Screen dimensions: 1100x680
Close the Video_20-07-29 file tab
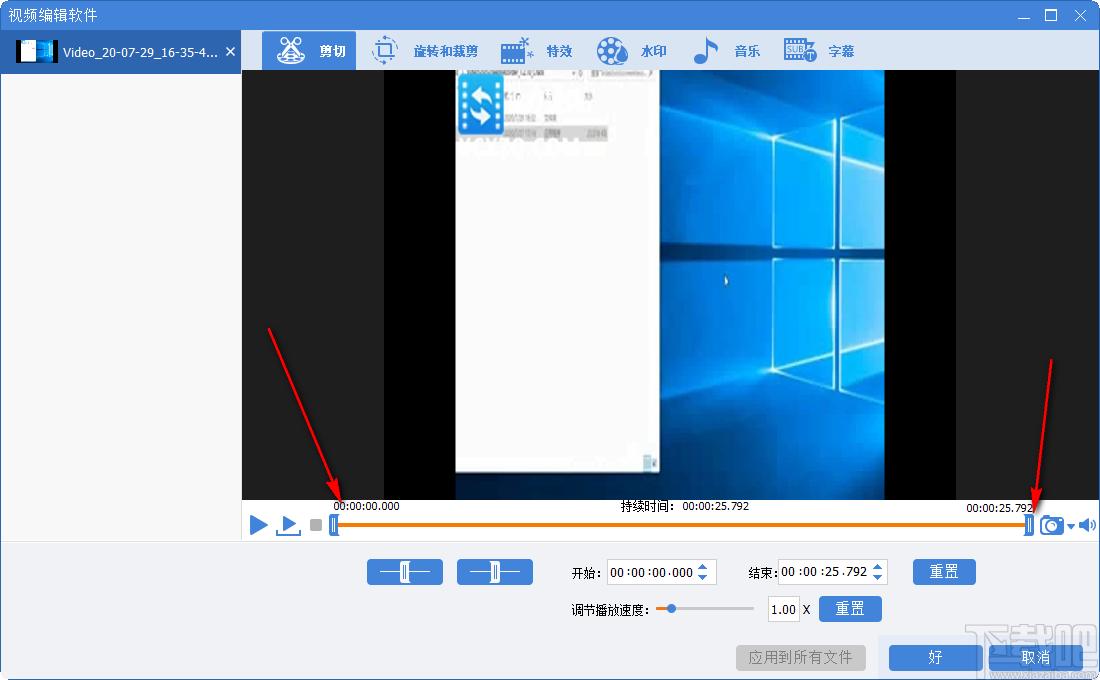pyautogui.click(x=230, y=51)
